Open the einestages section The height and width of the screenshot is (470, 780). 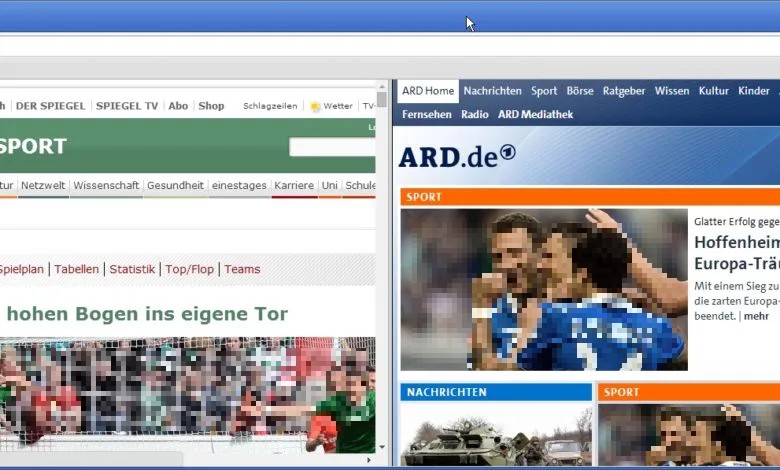239,186
